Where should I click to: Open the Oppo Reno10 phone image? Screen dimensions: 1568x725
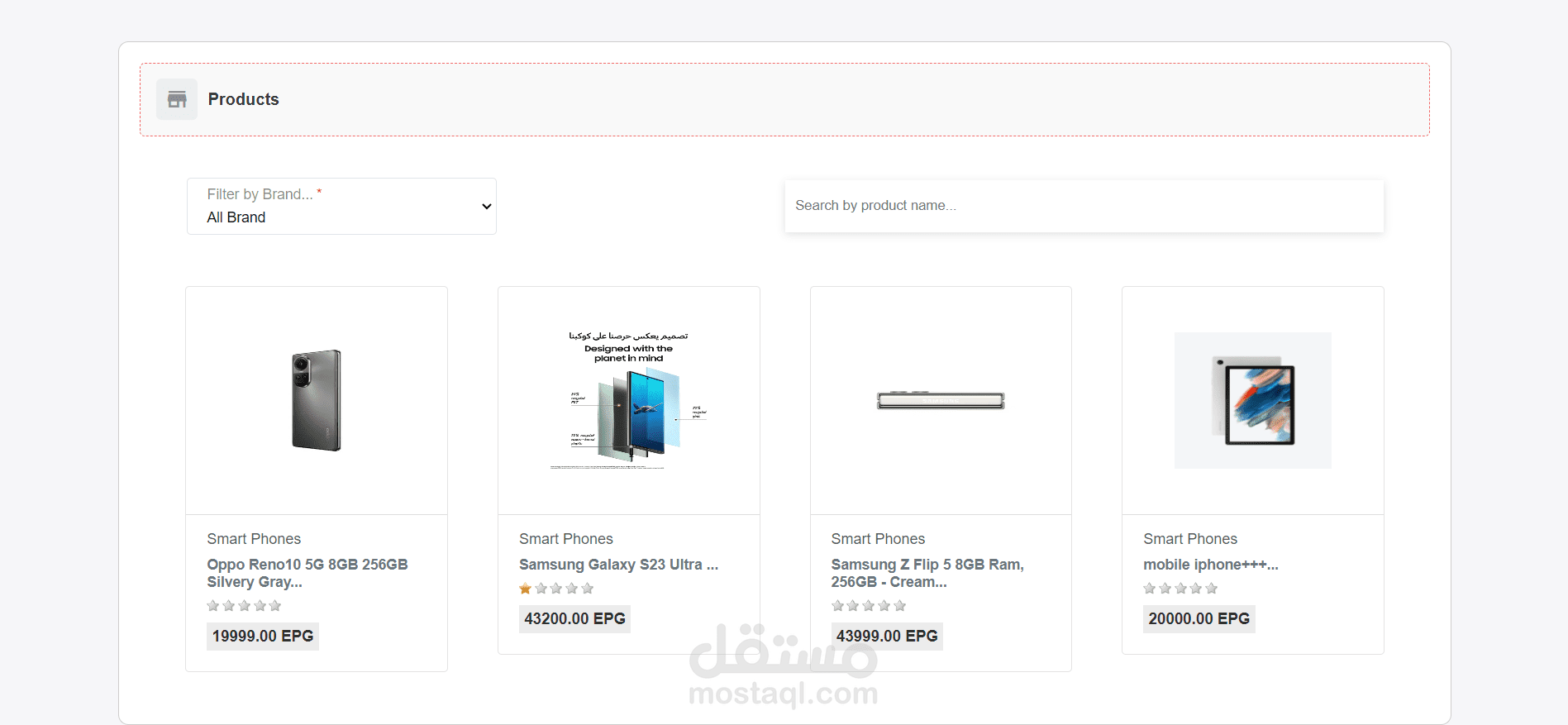click(x=317, y=400)
